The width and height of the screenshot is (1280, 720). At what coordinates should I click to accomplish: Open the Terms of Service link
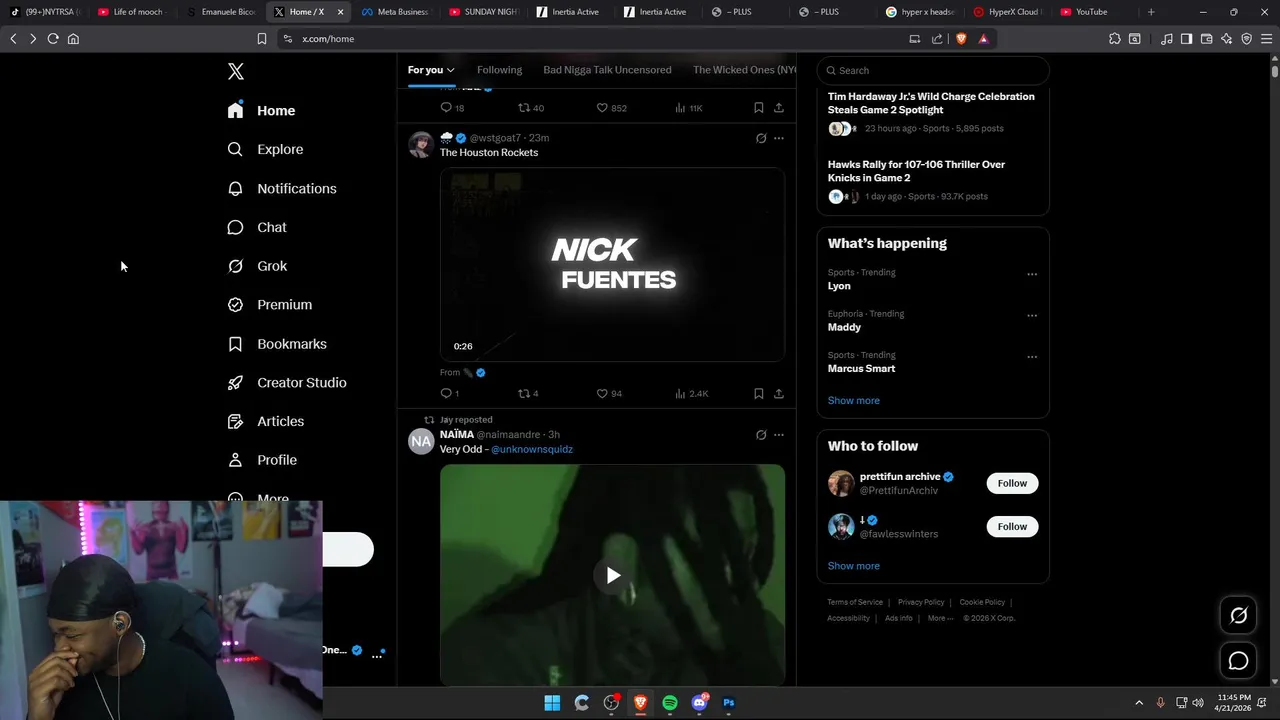pyautogui.click(x=855, y=602)
